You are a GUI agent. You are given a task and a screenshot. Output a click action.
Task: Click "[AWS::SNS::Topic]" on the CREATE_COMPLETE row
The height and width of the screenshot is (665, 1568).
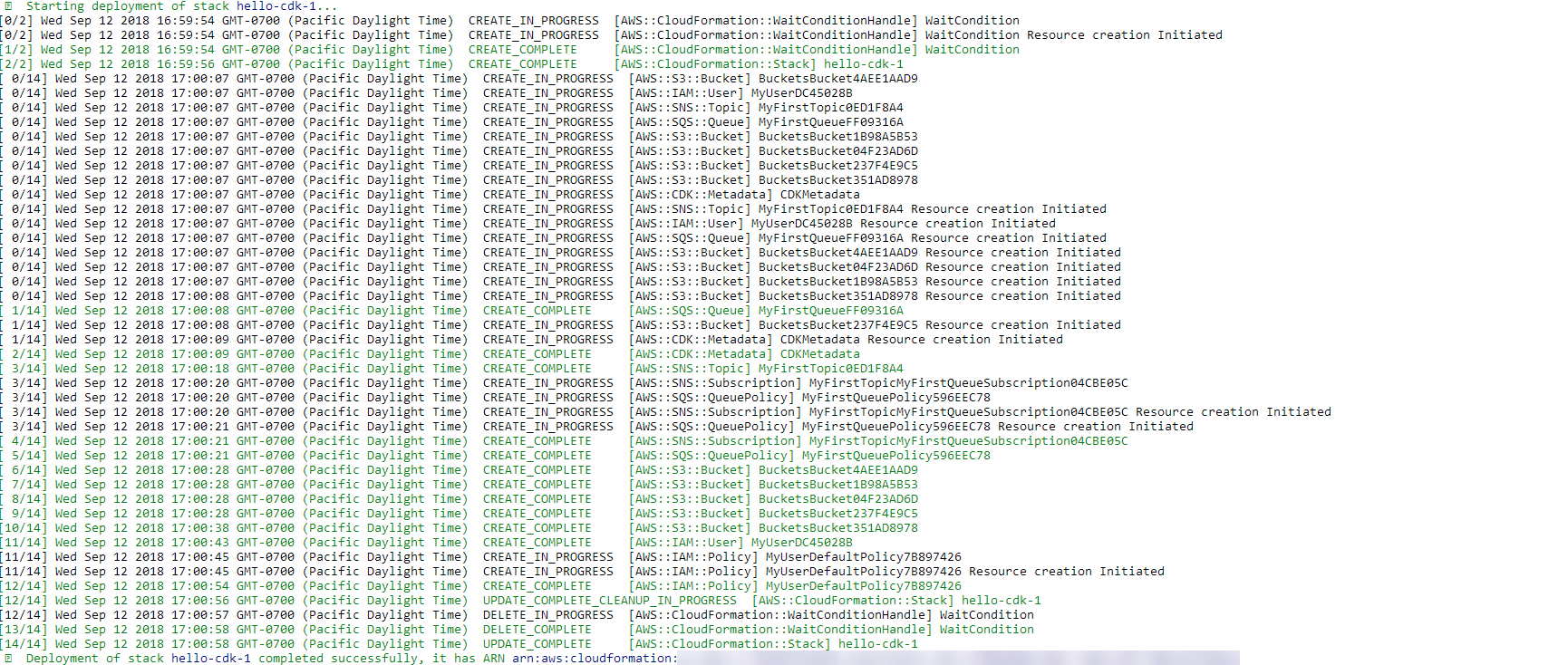click(x=690, y=369)
